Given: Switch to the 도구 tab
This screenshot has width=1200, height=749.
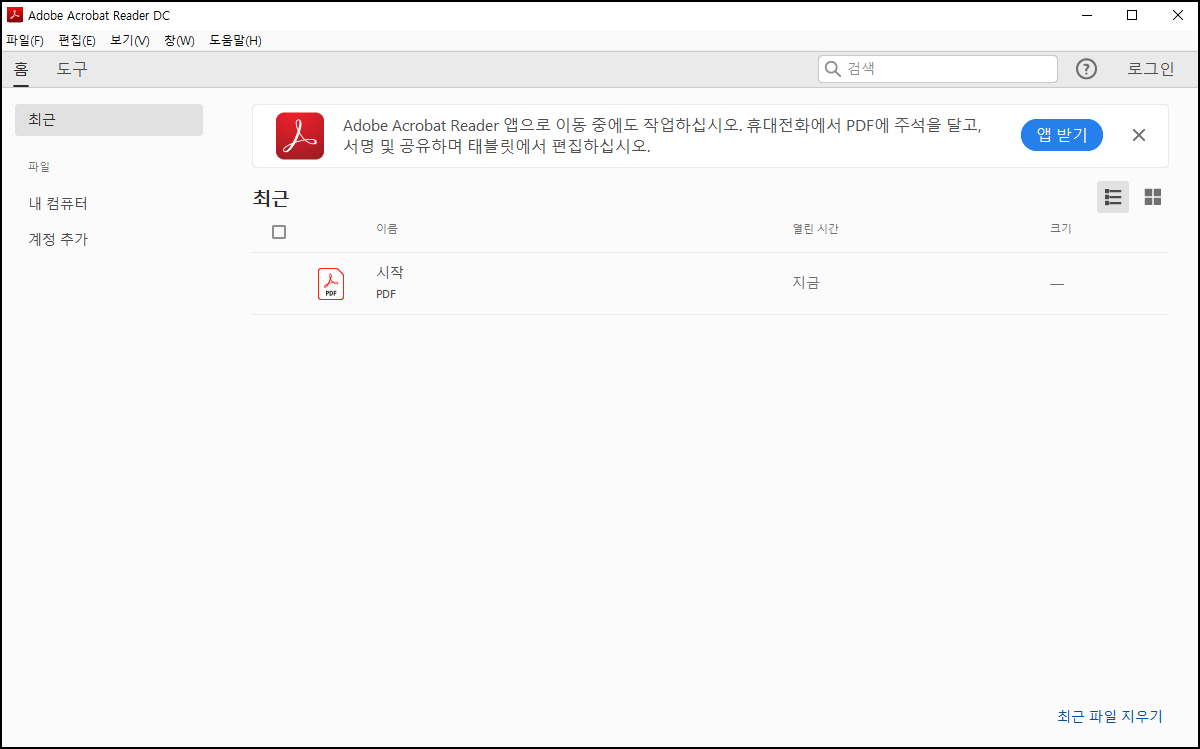Looking at the screenshot, I should click(x=72, y=69).
